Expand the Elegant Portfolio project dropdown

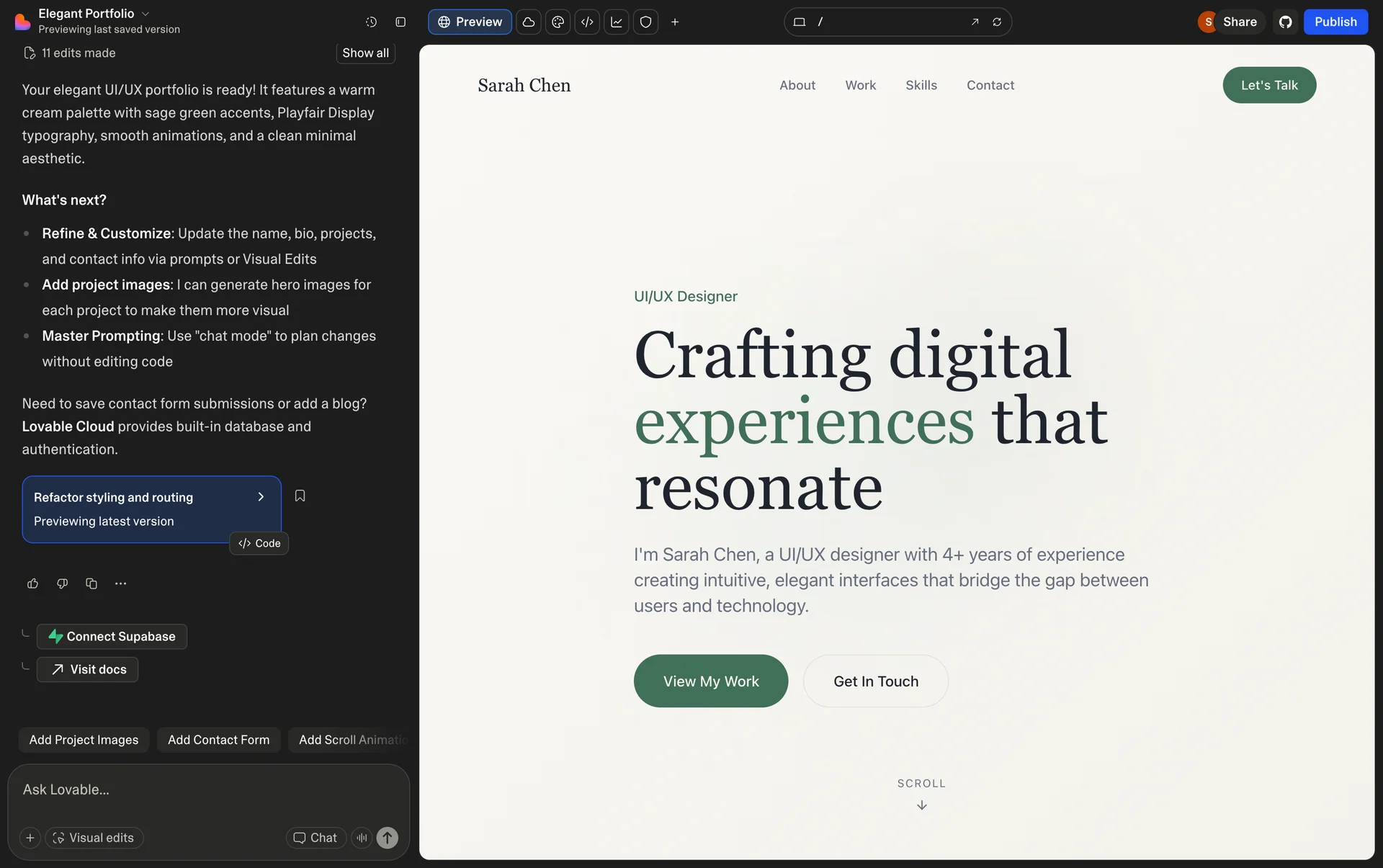[x=146, y=14]
